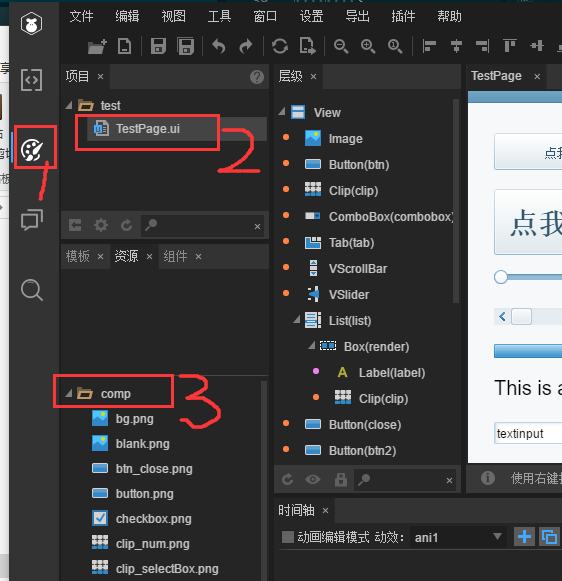Click the blue plus add animation button
The width and height of the screenshot is (562, 581).
[x=524, y=537]
